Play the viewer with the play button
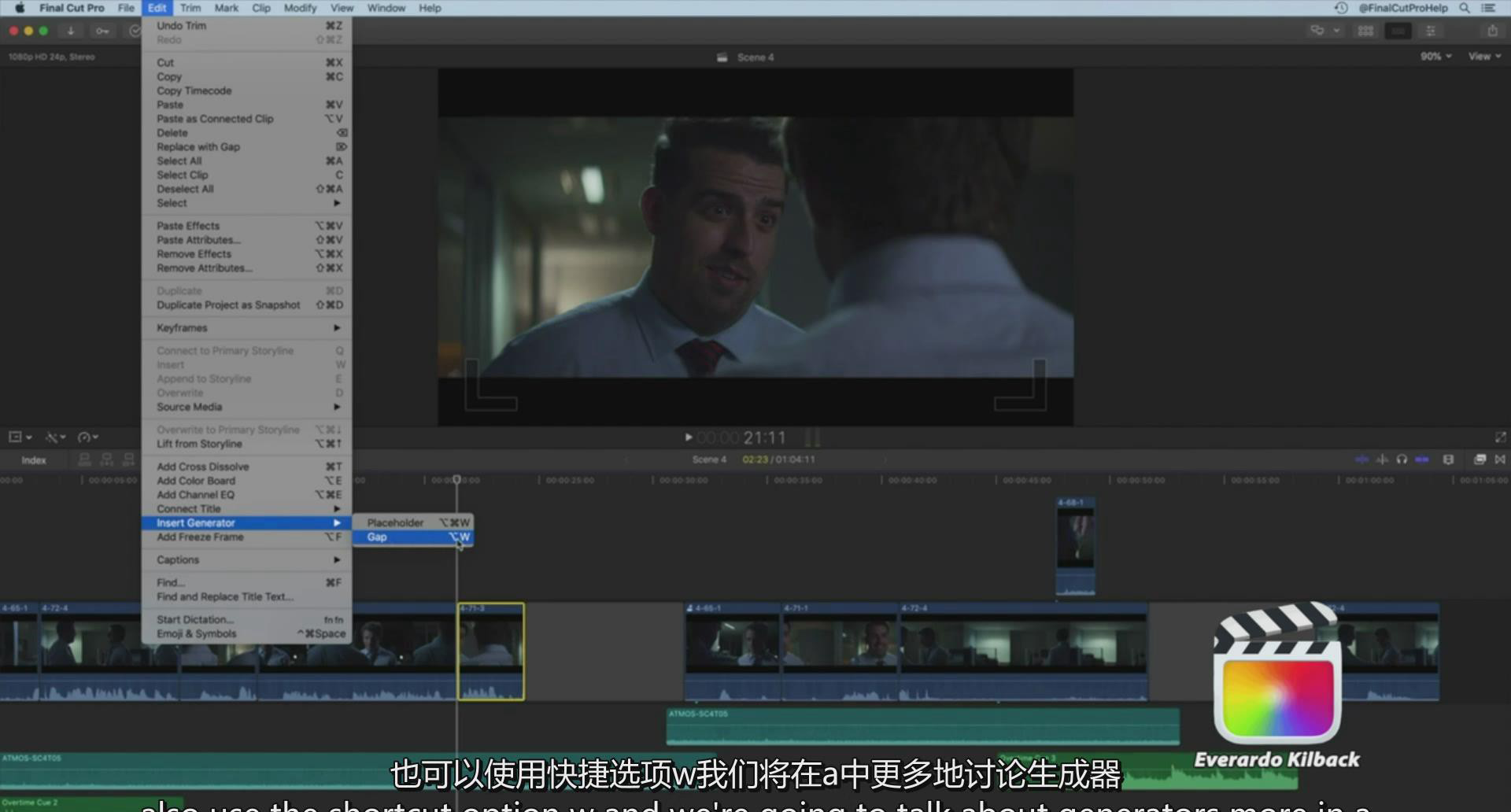1511x812 pixels. [x=689, y=437]
